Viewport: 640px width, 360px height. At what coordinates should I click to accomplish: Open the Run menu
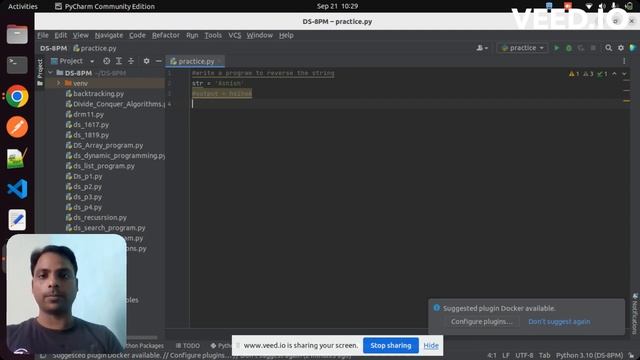(x=192, y=36)
